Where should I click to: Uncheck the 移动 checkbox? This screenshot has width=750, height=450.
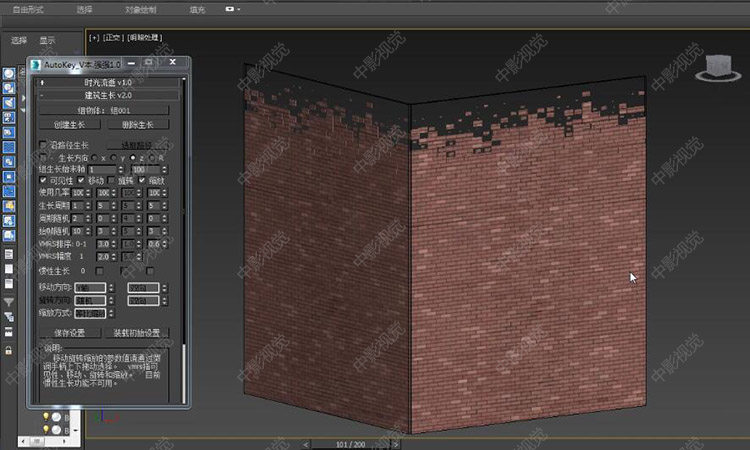pyautogui.click(x=82, y=180)
